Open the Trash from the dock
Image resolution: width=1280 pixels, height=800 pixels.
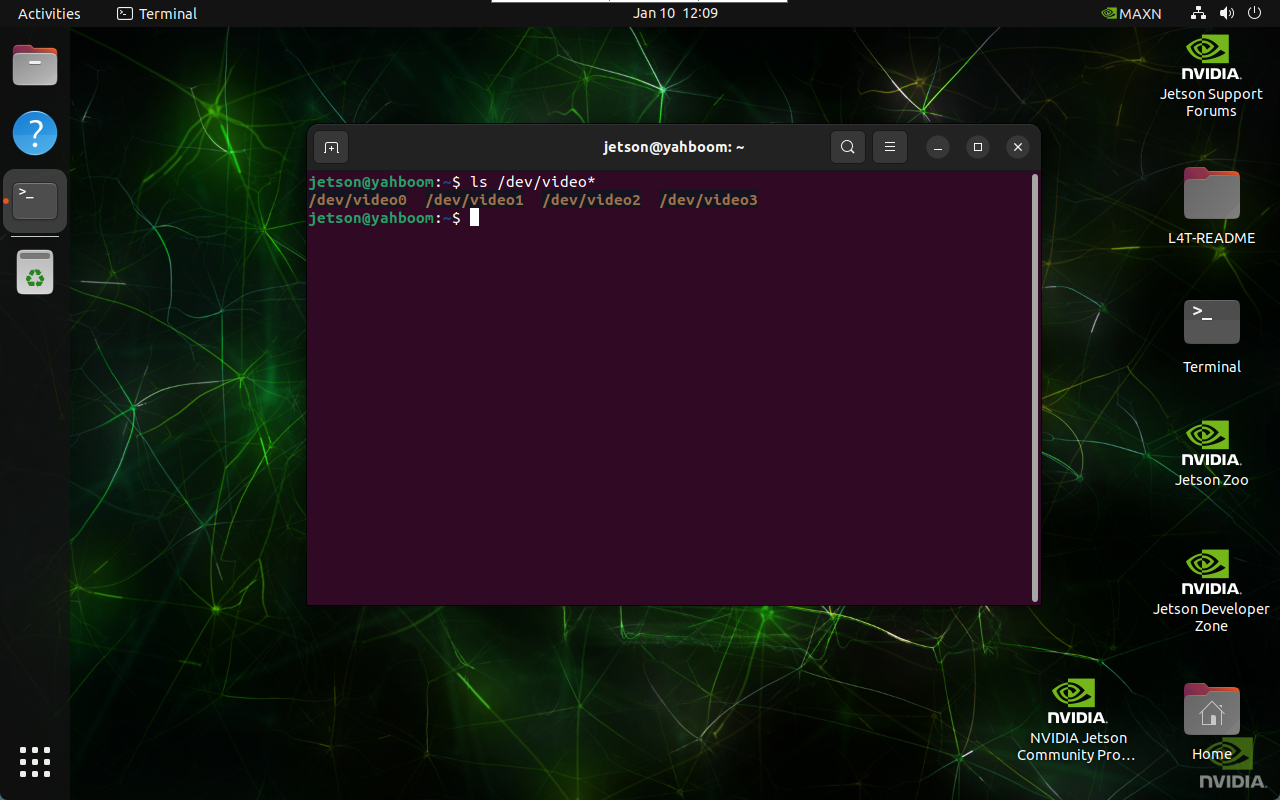click(x=35, y=272)
